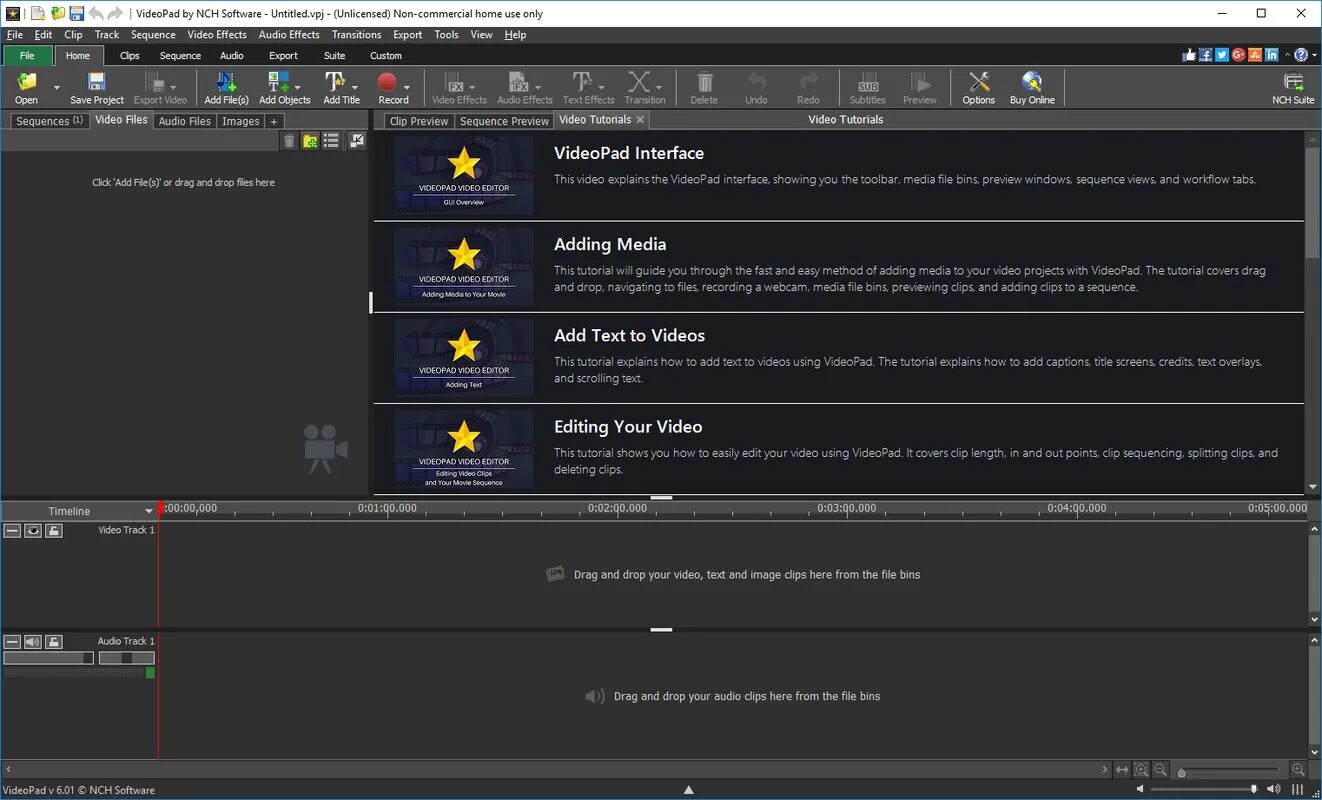Expand the Add Title dropdown arrow
Image resolution: width=1322 pixels, height=800 pixels.
(x=354, y=87)
